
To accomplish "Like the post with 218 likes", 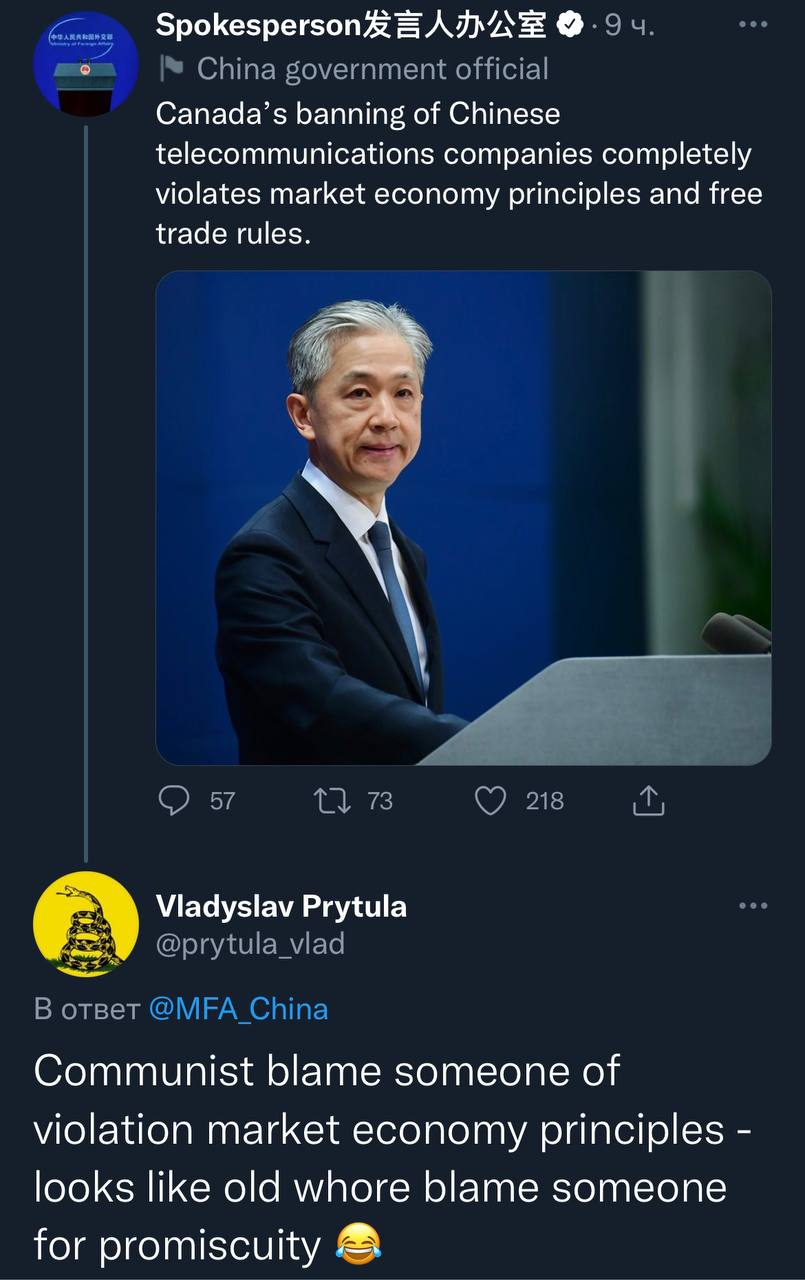I will pos(518,801).
